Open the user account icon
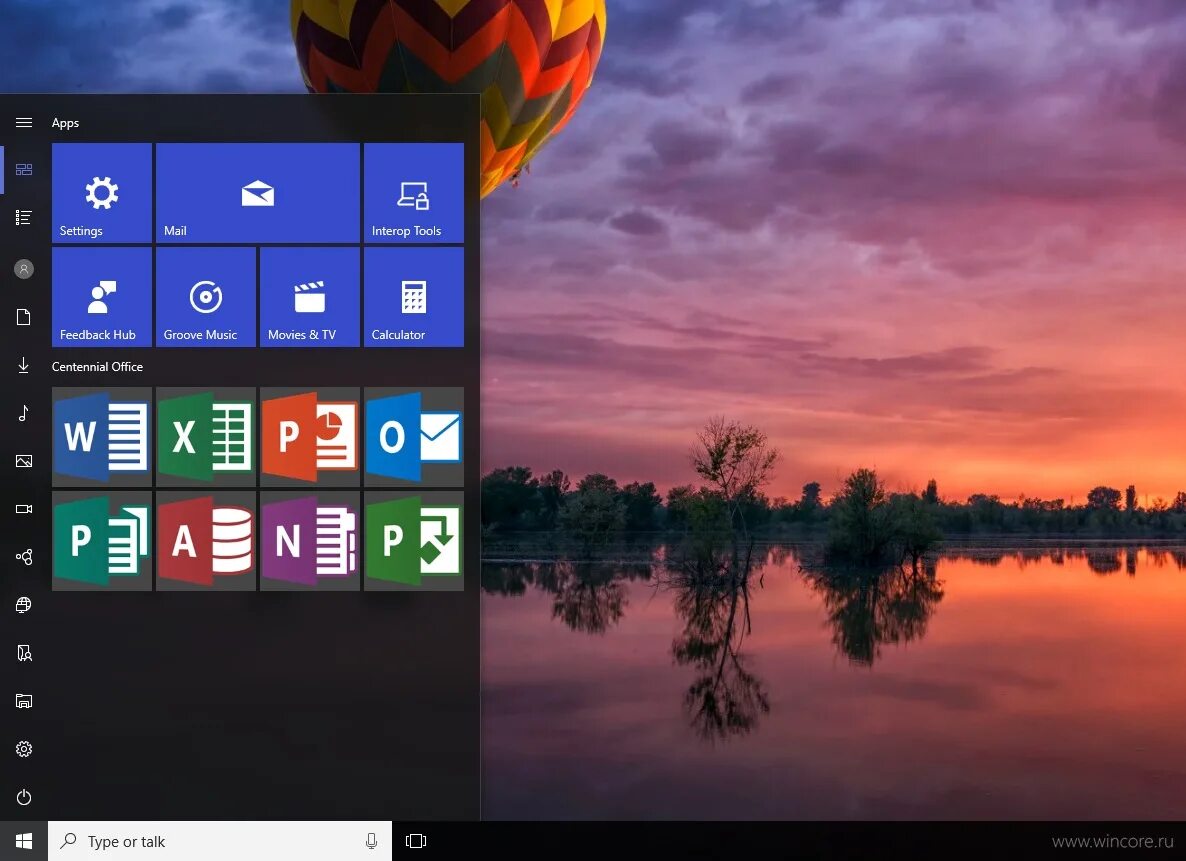Screen dimensions: 1186x861 pyautogui.click(x=23, y=269)
